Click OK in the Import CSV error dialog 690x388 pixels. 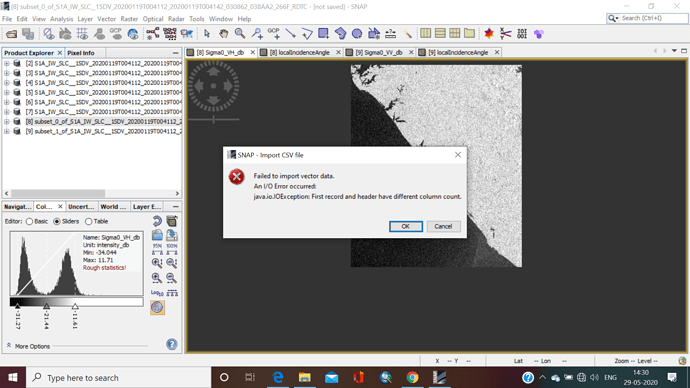406,226
